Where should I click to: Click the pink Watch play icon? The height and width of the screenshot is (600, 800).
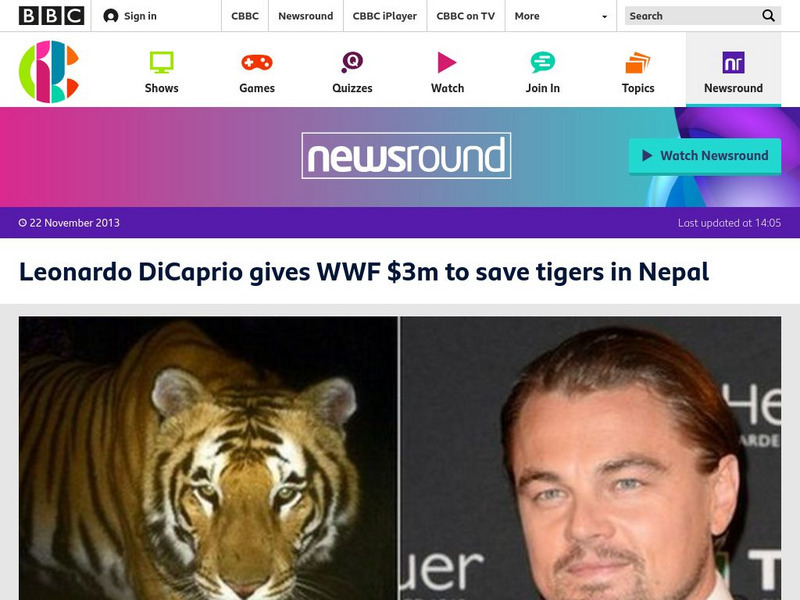[447, 62]
